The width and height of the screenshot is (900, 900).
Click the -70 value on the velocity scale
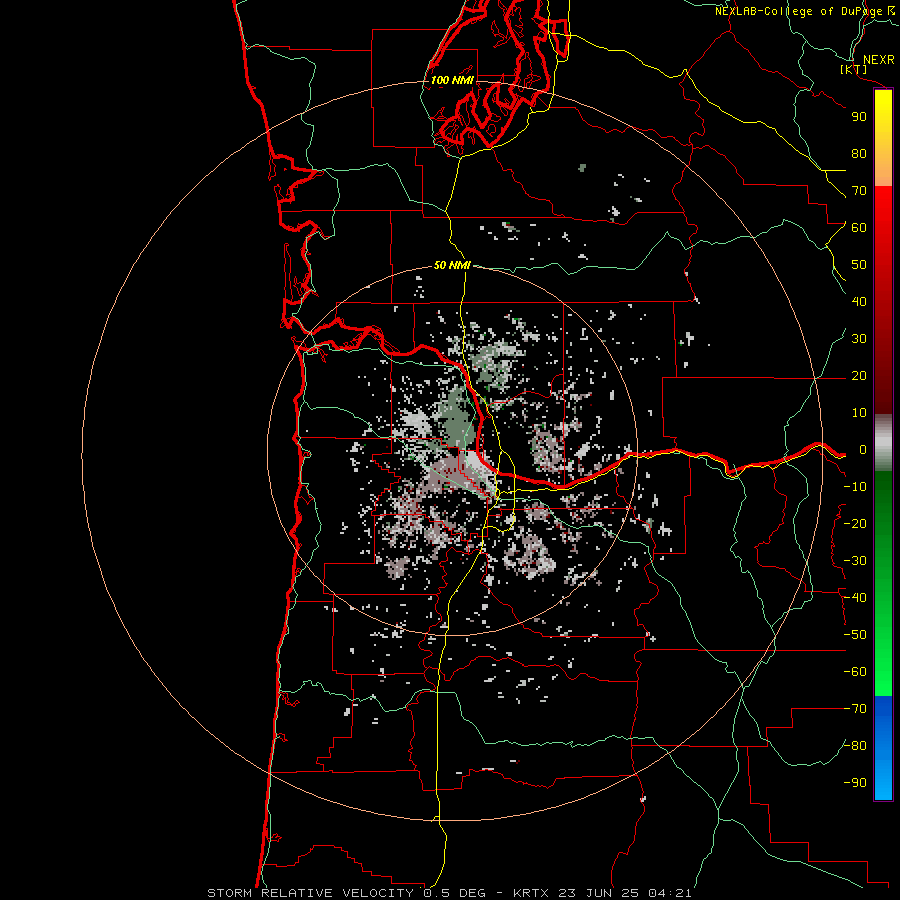pos(855,709)
